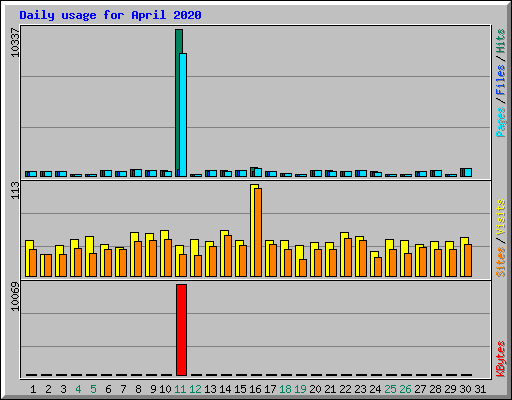Click the blue "Files" legend label
The width and height of the screenshot is (512, 400).
501,80
